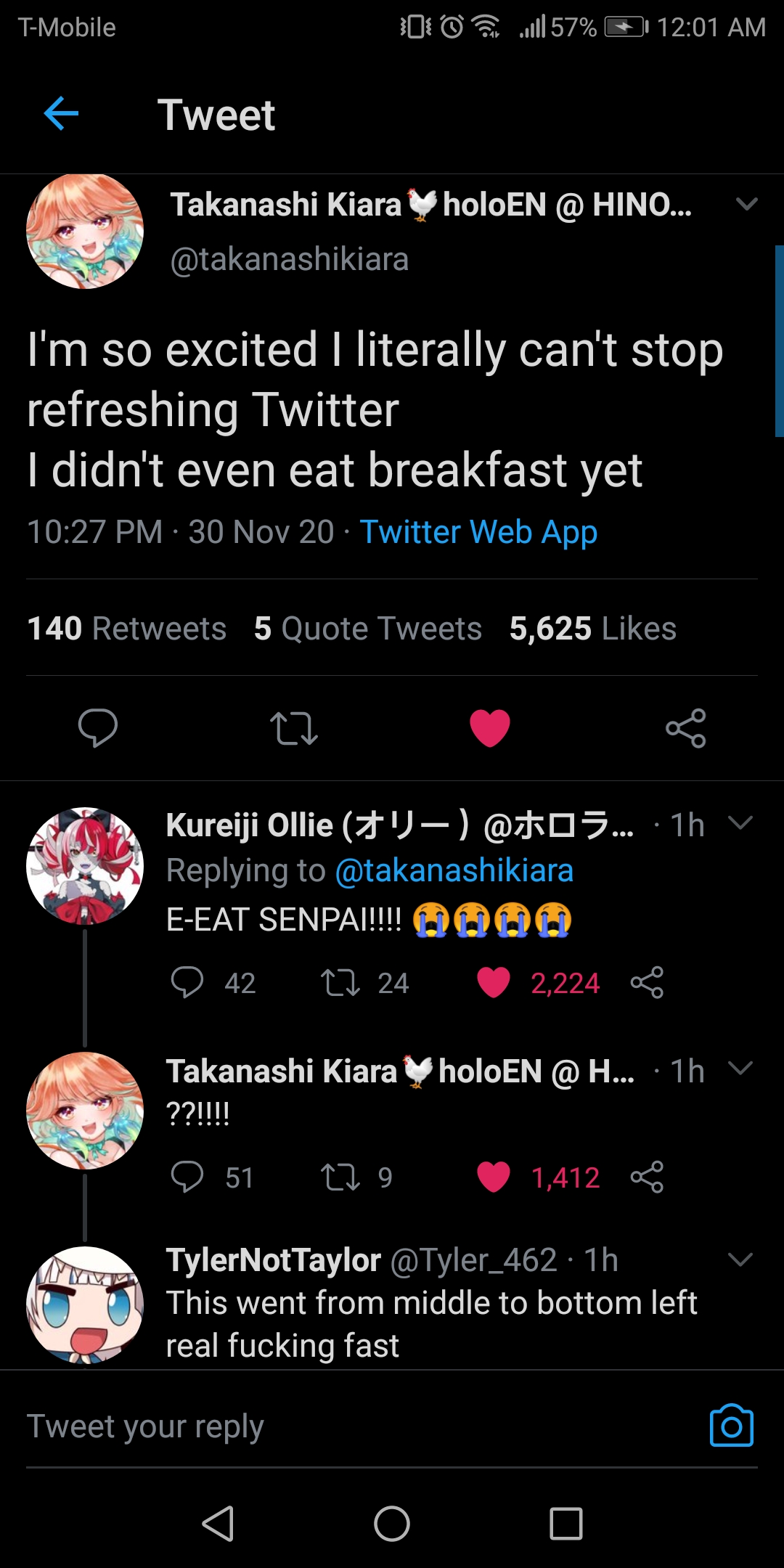The width and height of the screenshot is (784, 1568).
Task: View the 5 Quote Tweets list
Action: [368, 629]
